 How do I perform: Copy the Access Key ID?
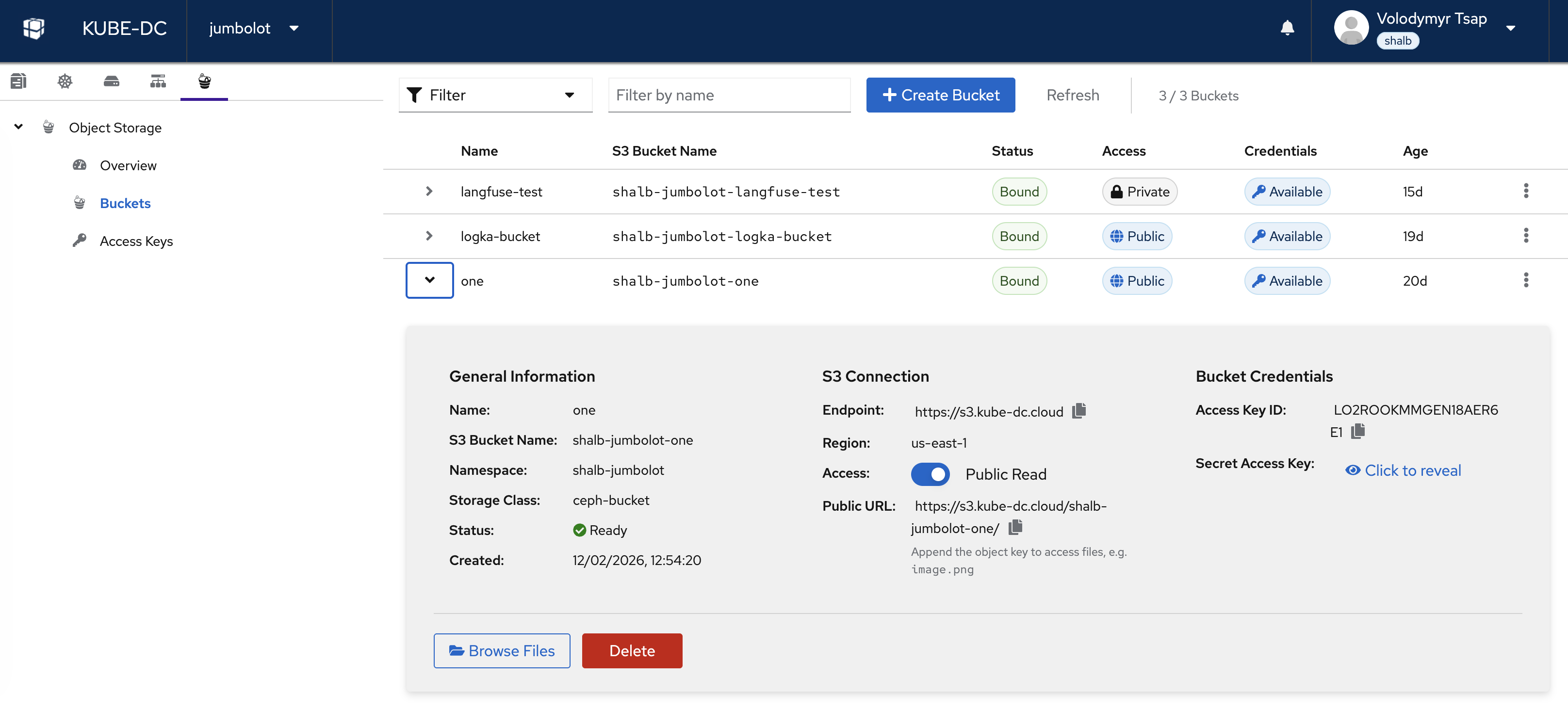point(1358,432)
